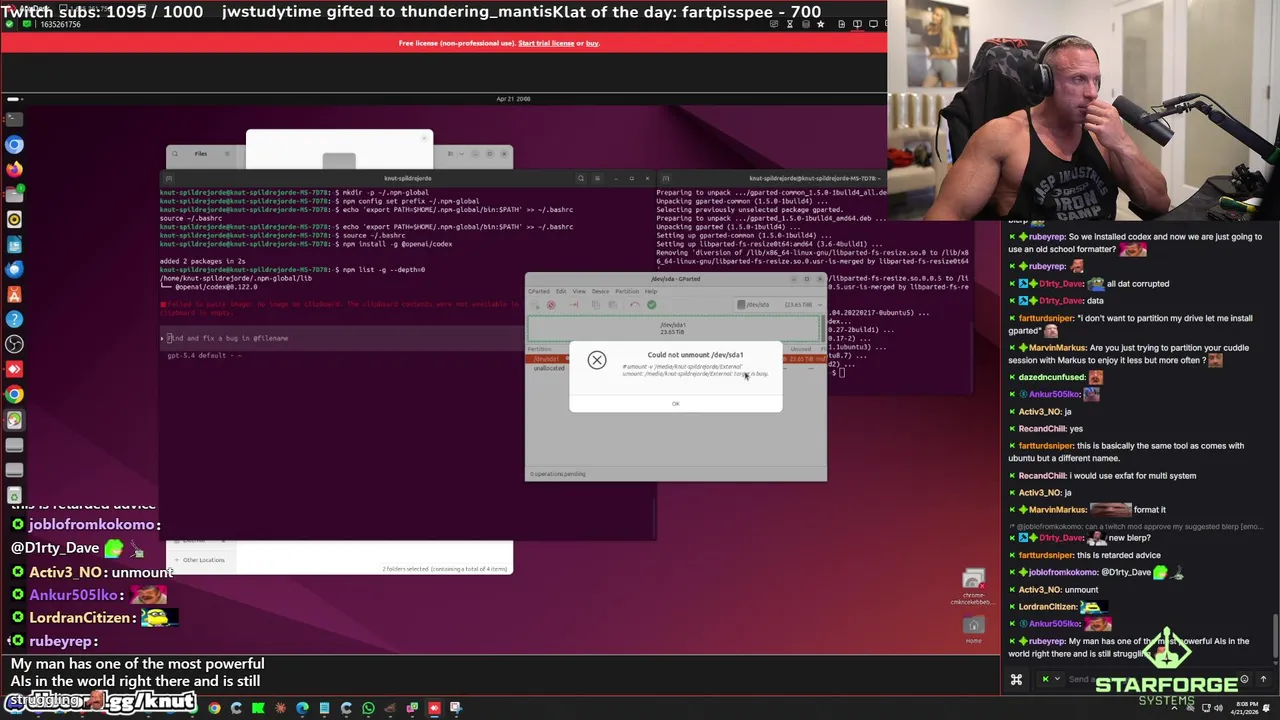Screen dimensions: 1280x720
Task: Click the clock date display in the Ubuntu top bar
Action: click(x=513, y=99)
